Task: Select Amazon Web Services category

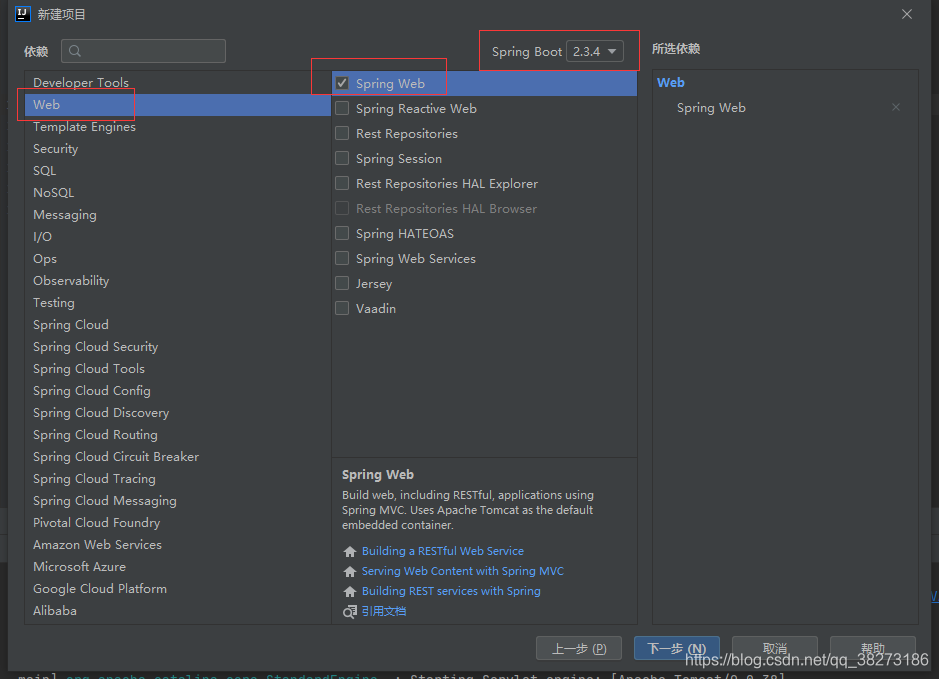Action: point(177,545)
